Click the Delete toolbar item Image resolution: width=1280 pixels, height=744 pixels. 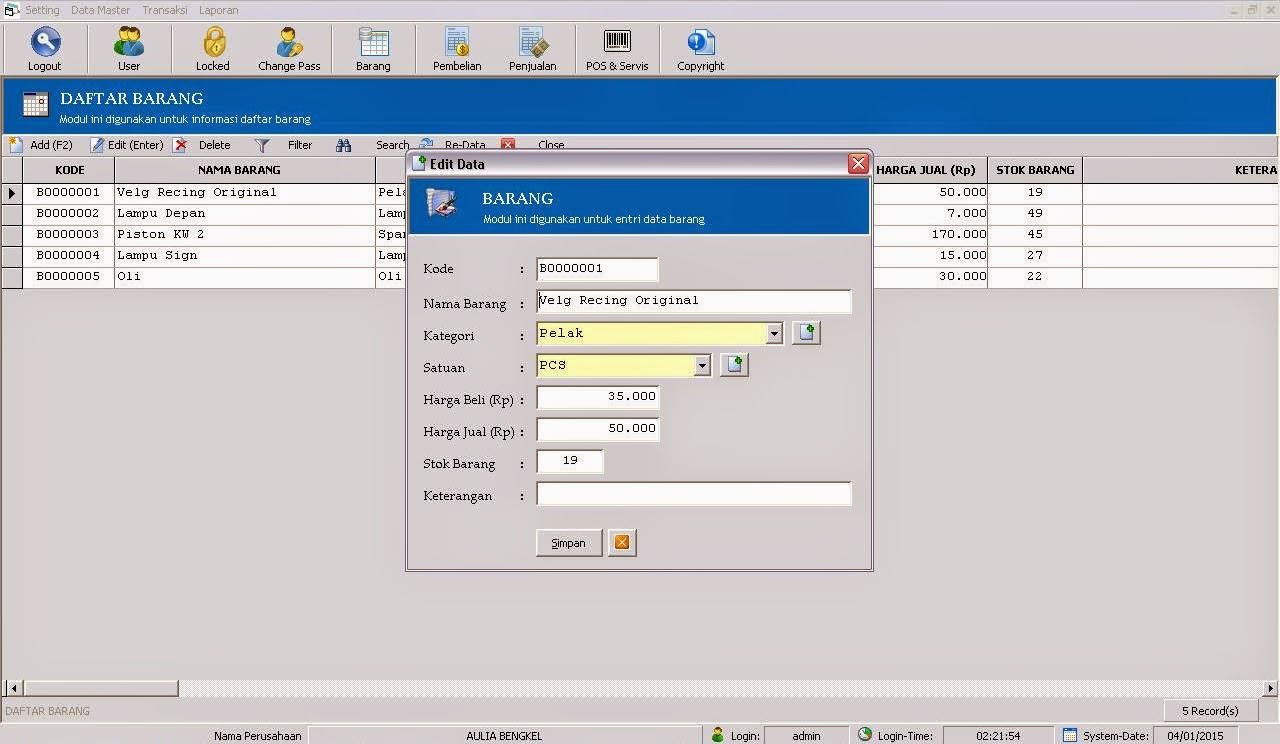pos(202,145)
